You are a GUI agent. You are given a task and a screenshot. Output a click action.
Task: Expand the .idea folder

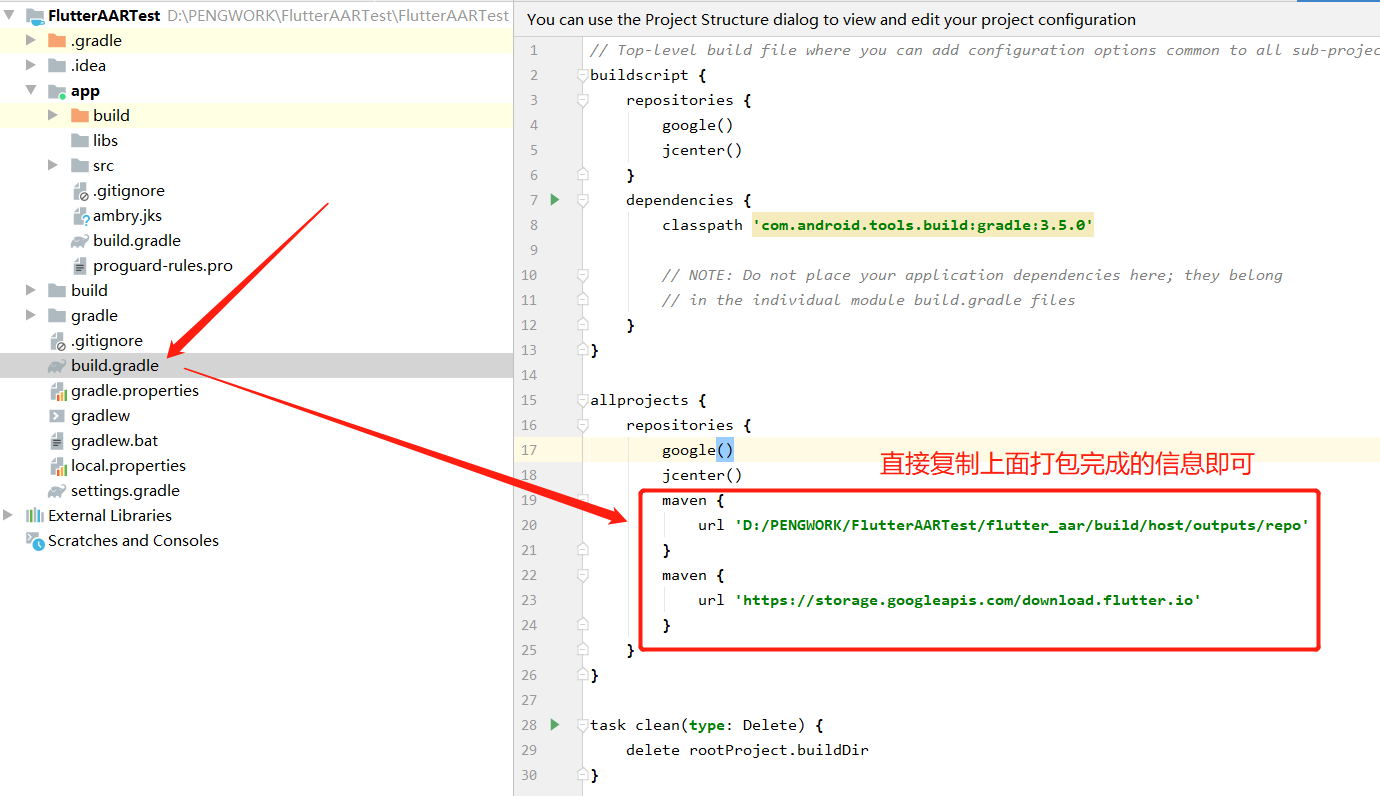point(29,65)
